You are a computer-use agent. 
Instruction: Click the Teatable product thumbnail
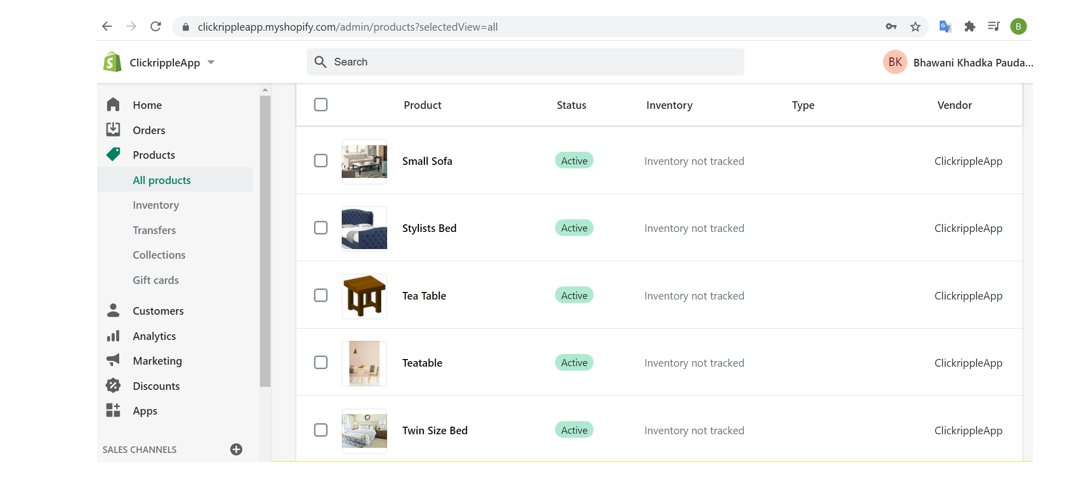point(364,363)
